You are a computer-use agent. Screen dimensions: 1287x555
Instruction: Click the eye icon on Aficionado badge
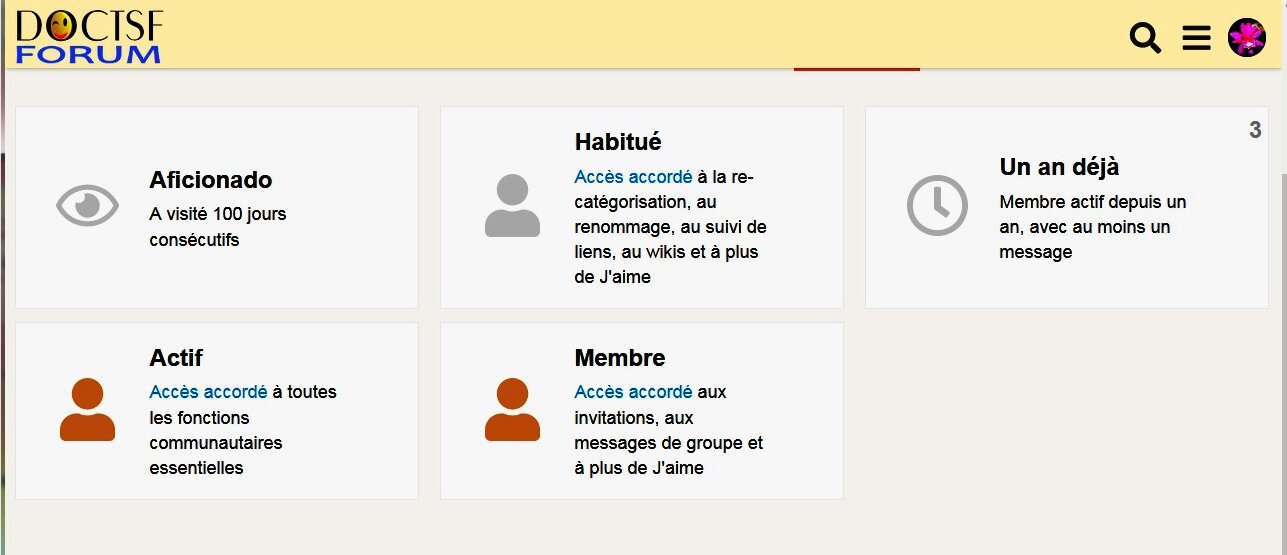(x=87, y=205)
